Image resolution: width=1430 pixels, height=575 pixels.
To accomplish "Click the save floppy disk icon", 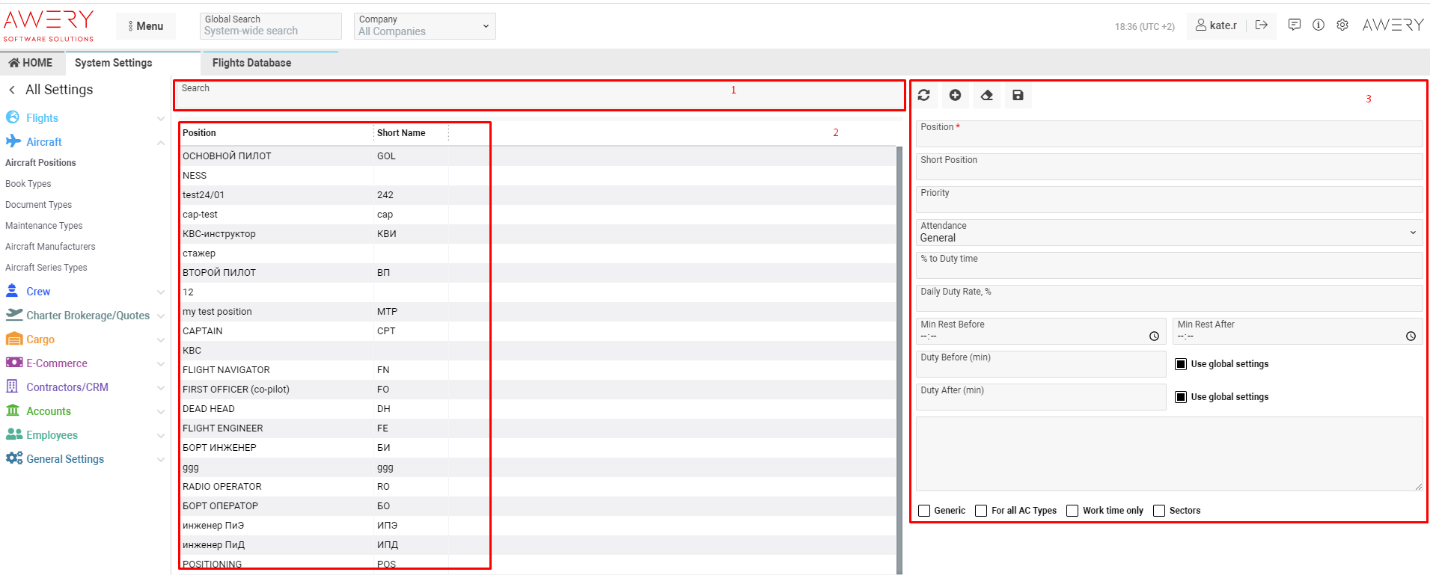I will pos(1018,95).
